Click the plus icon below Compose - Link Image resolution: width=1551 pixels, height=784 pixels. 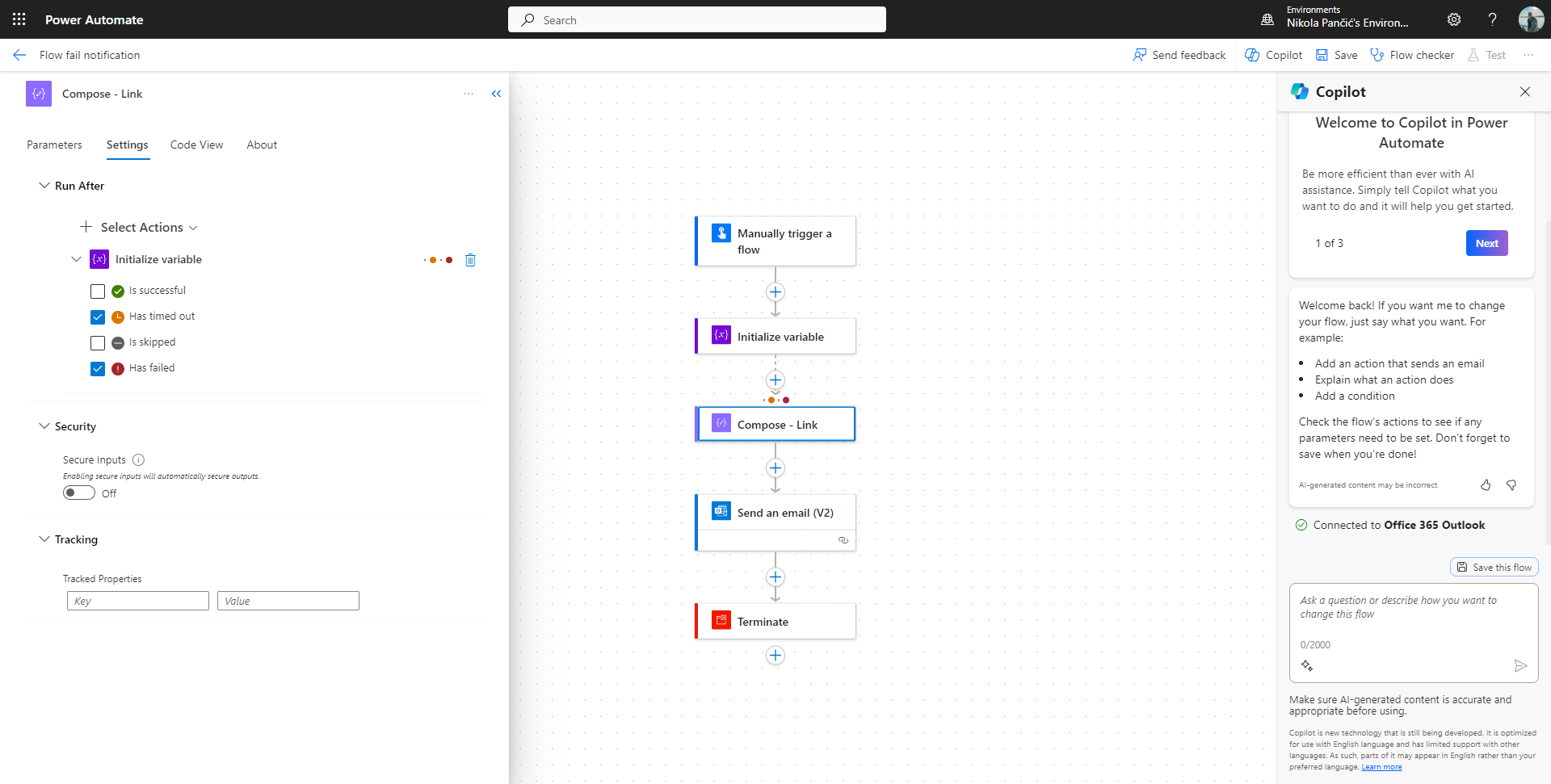pos(775,468)
